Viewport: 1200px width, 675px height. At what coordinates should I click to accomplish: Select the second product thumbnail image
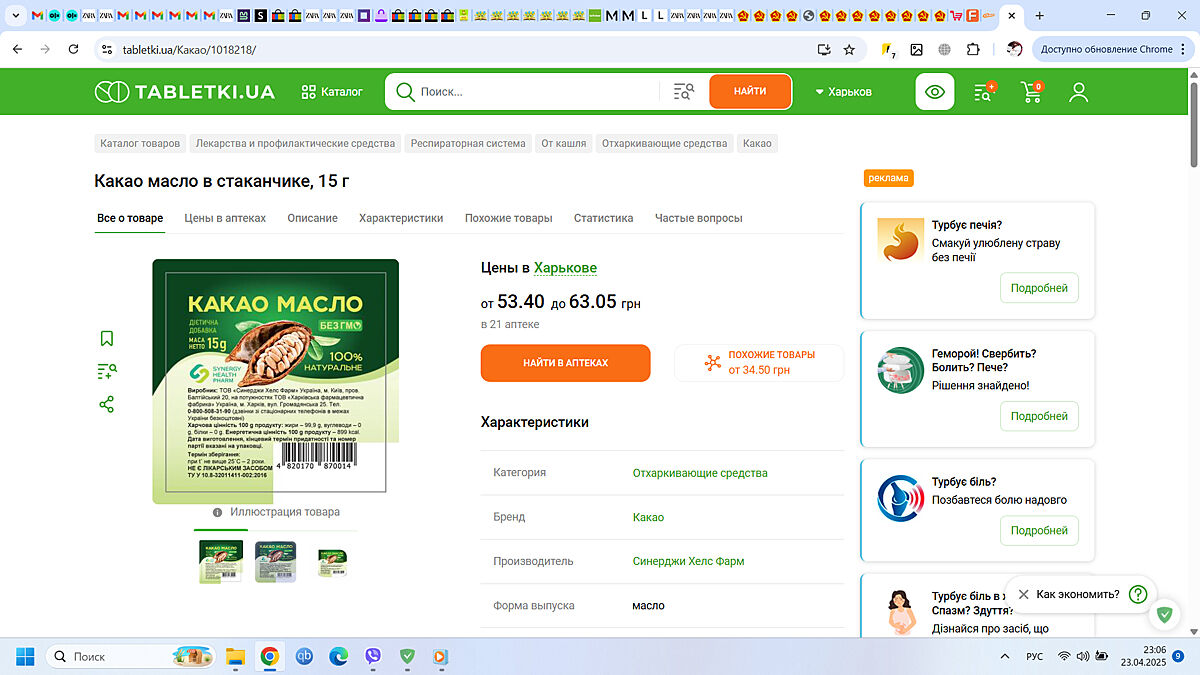[275, 561]
